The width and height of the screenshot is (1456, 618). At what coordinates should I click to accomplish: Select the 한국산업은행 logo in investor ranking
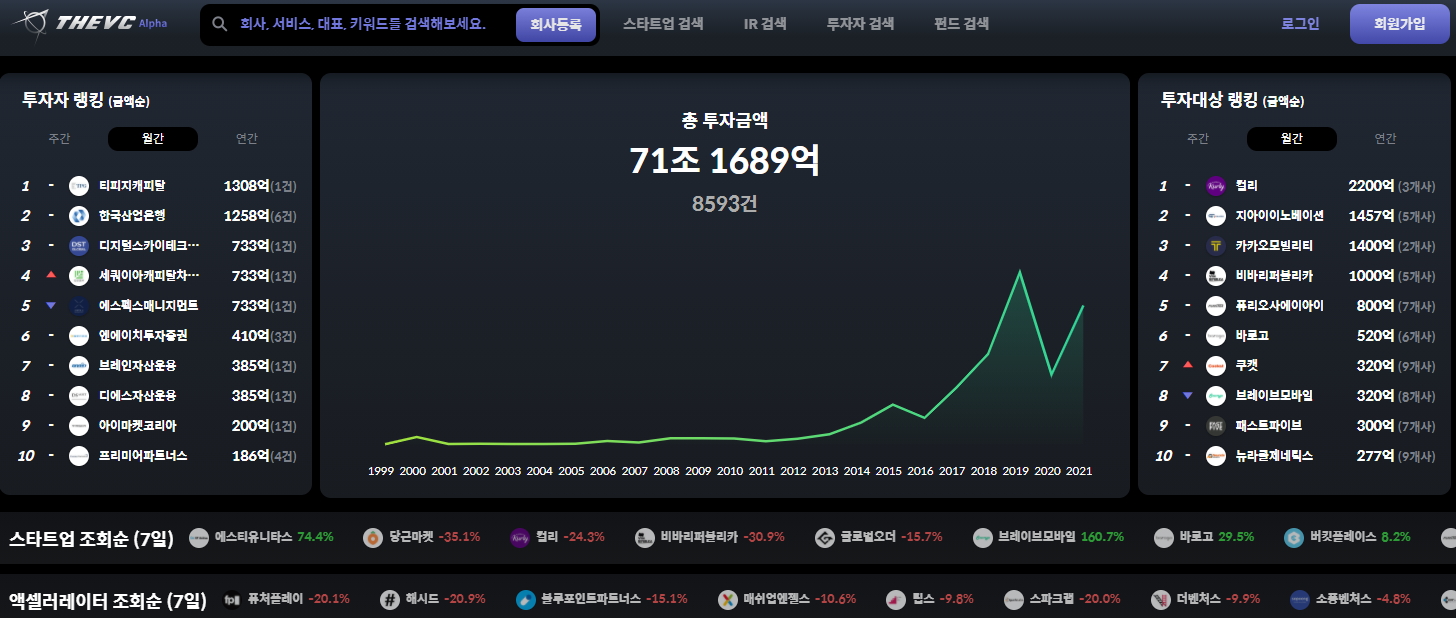coord(79,216)
